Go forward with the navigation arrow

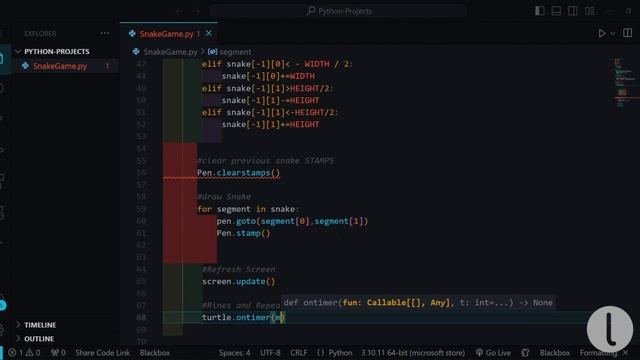(196, 11)
